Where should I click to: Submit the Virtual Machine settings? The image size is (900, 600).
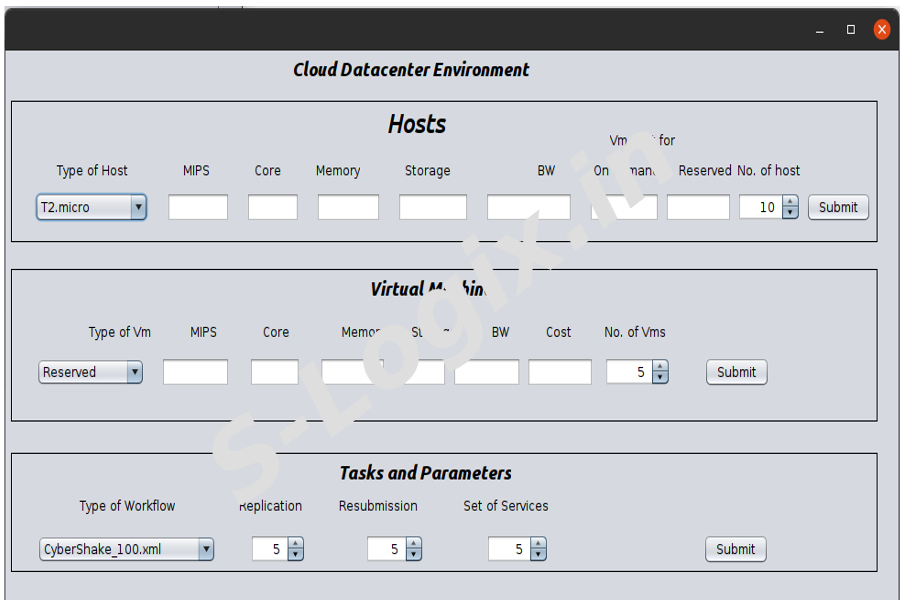[x=736, y=373]
